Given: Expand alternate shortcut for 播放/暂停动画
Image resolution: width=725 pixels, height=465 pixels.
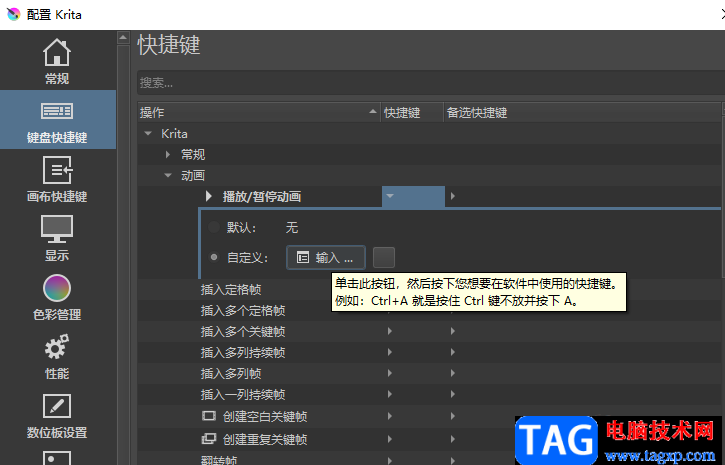Looking at the screenshot, I should click(x=453, y=196).
